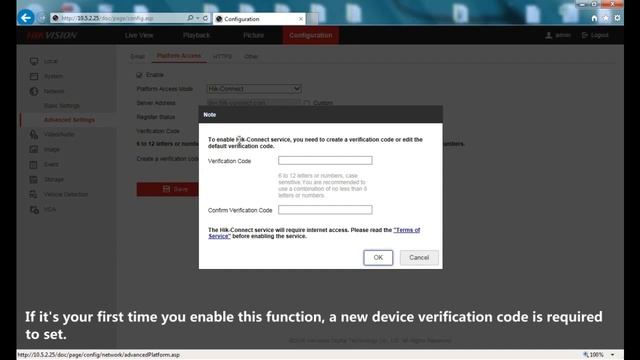
Task: Click the red Save button
Action: [x=168, y=189]
